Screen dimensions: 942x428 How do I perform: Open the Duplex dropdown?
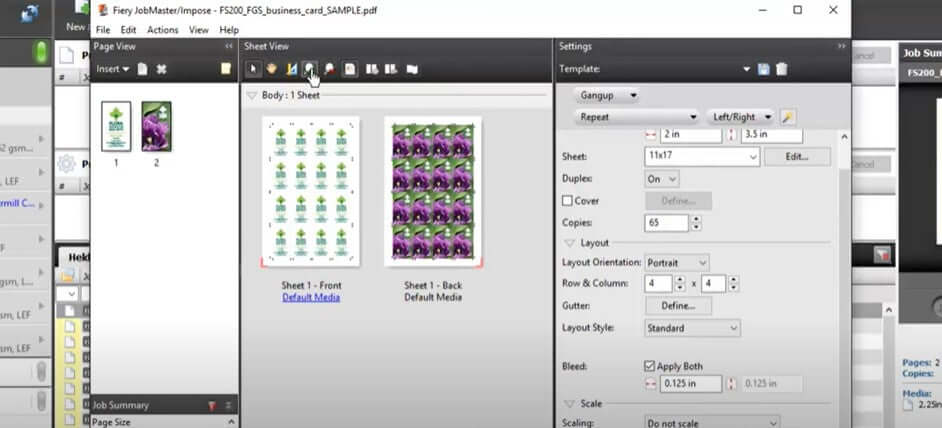click(x=662, y=178)
